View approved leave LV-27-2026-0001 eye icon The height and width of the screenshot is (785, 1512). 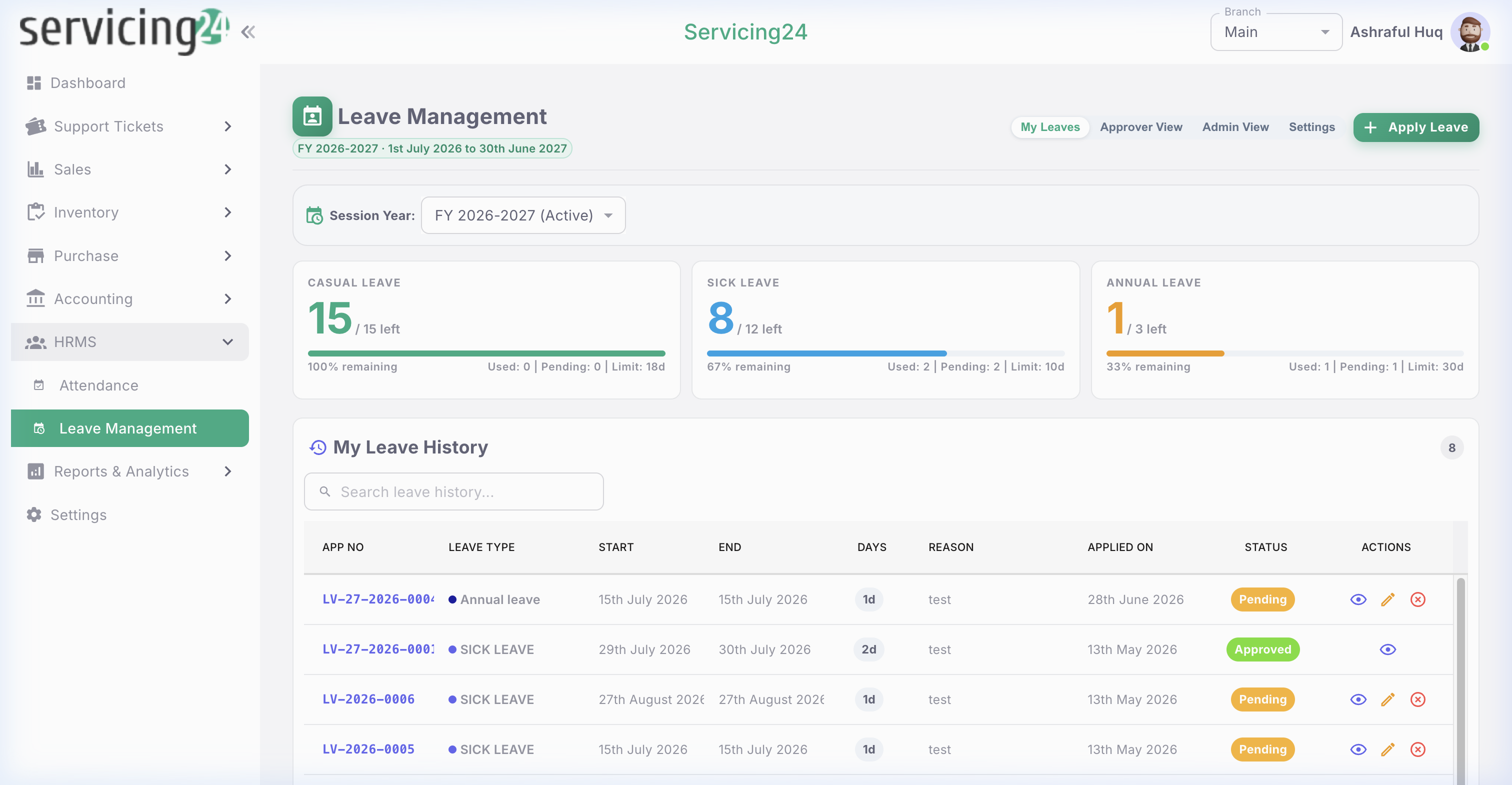pyautogui.click(x=1387, y=649)
